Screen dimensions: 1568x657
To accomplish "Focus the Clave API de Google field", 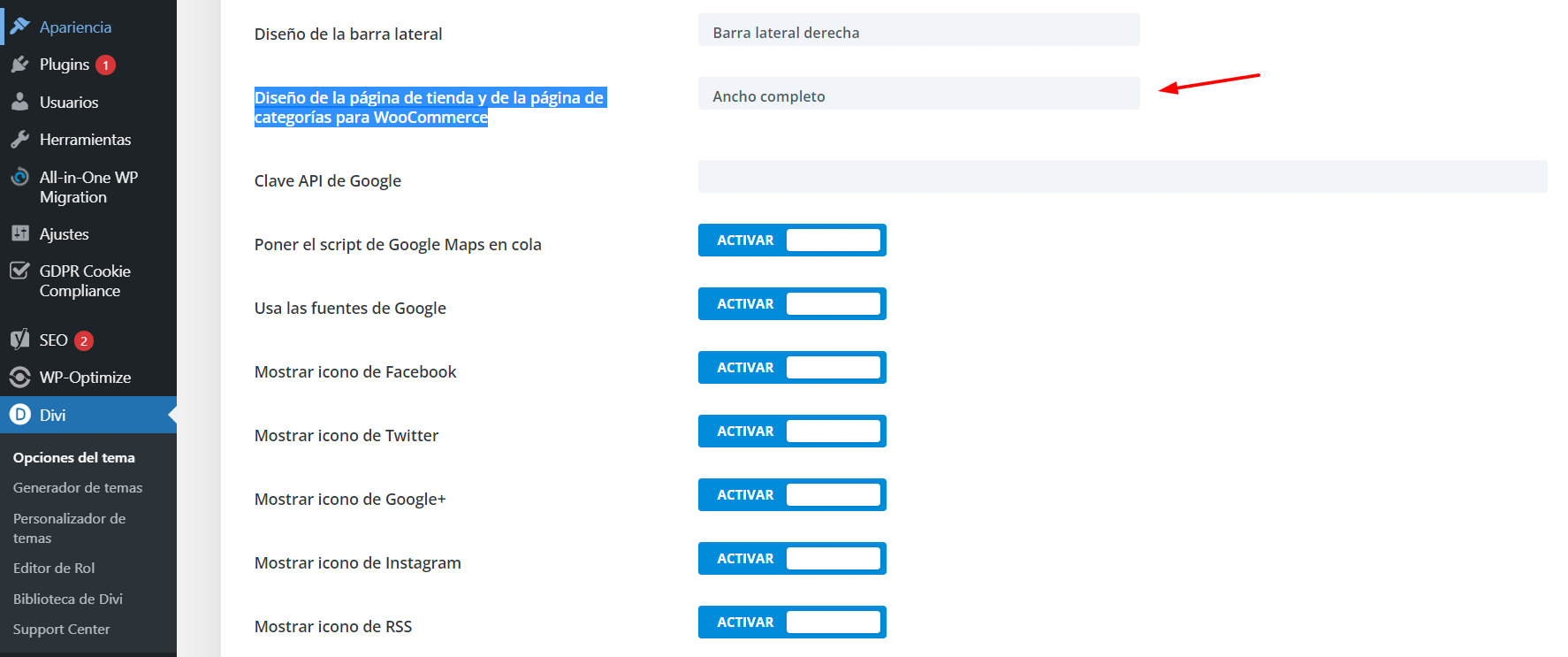I will tap(1123, 177).
